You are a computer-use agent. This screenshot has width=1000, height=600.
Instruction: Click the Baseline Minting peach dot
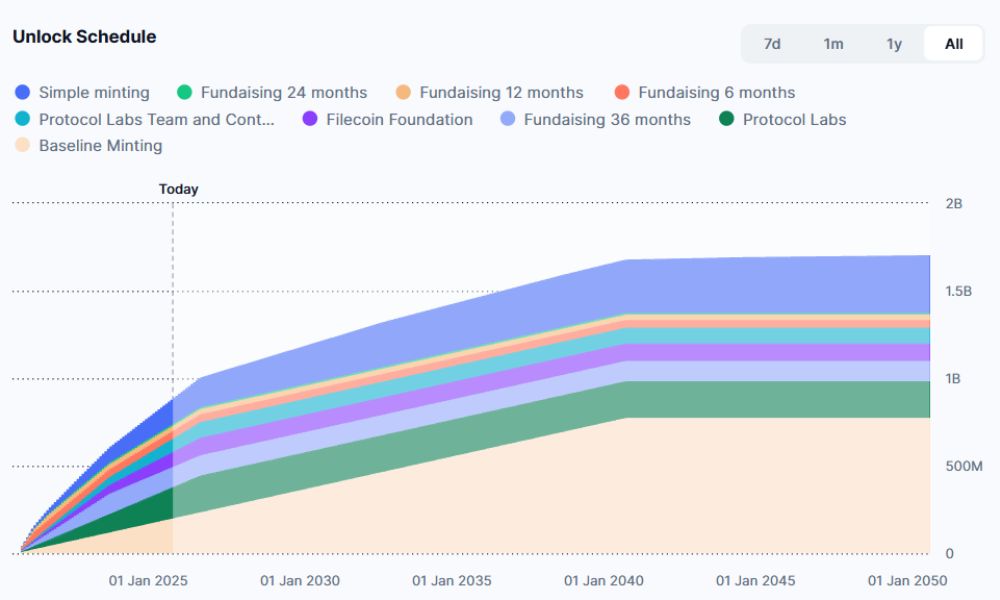pyautogui.click(x=22, y=146)
